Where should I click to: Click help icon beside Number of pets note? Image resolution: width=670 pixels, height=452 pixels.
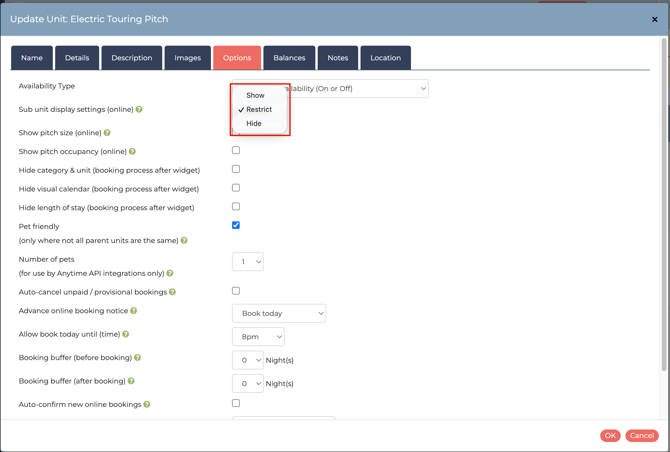tap(170, 273)
